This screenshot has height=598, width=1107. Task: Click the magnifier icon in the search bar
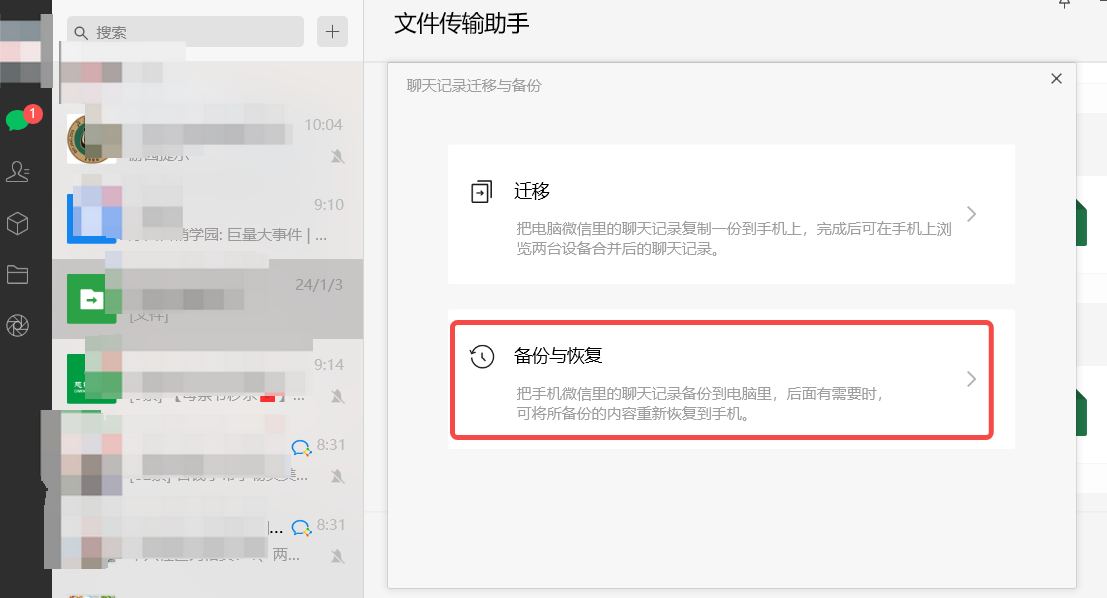(81, 32)
